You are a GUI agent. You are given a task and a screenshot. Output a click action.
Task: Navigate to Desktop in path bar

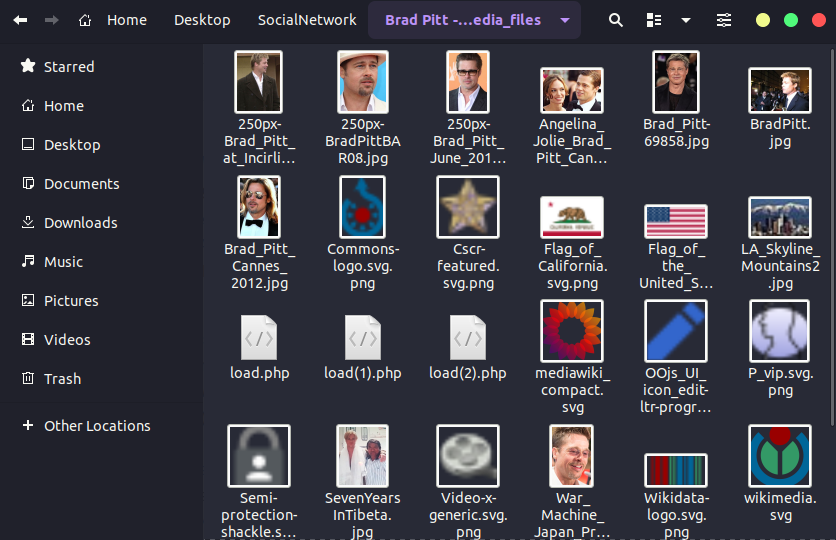202,20
